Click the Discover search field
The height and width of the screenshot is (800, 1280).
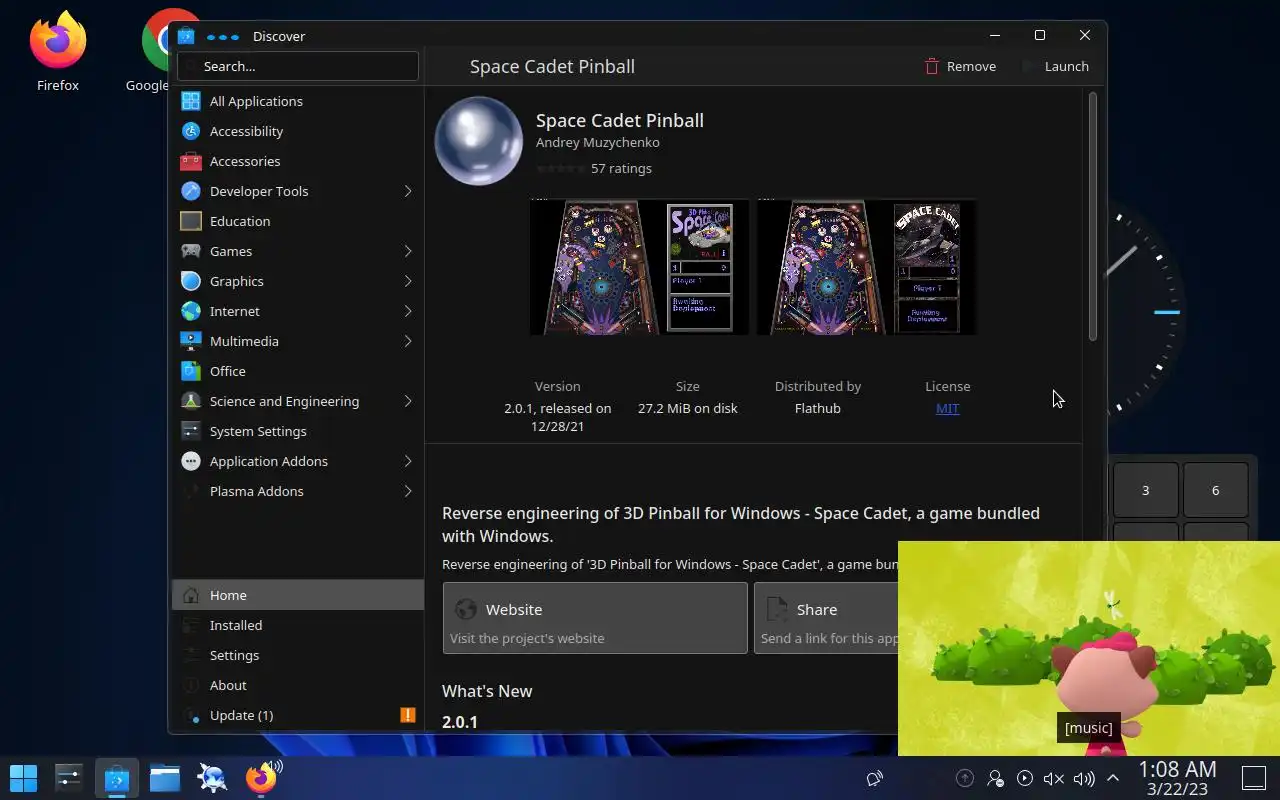pyautogui.click(x=298, y=66)
